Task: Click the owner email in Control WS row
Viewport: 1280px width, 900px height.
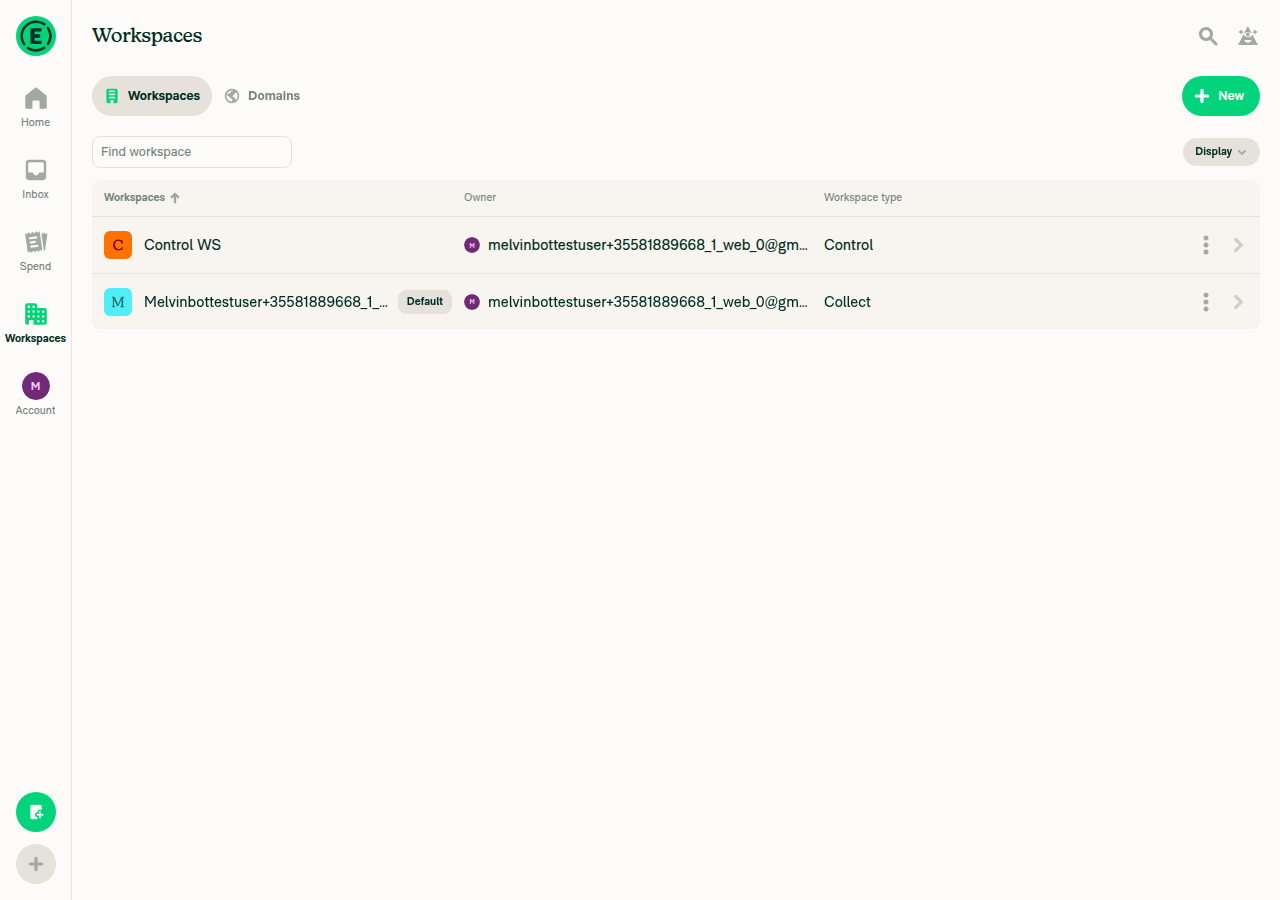Action: tap(648, 245)
